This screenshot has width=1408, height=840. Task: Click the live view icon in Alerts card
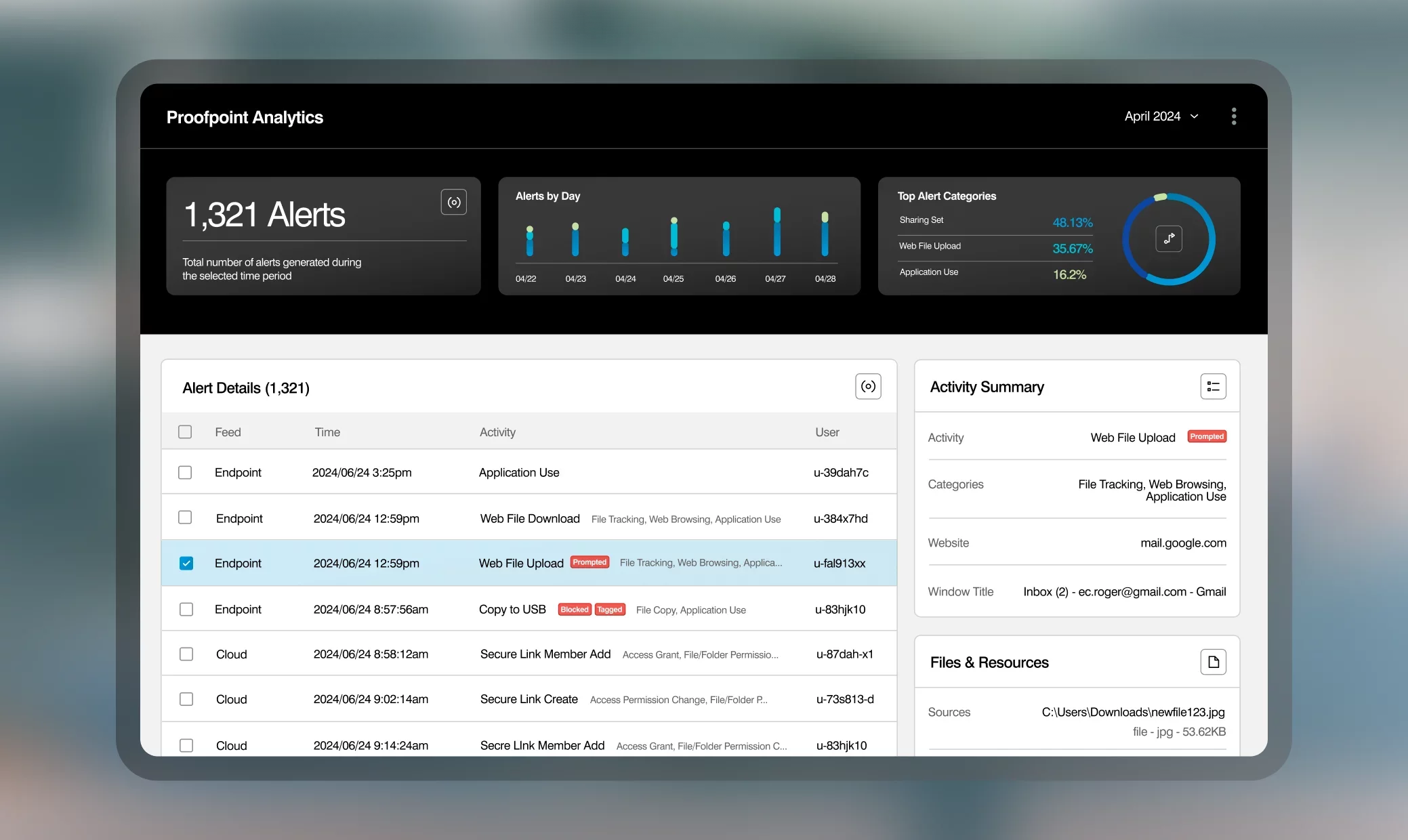pyautogui.click(x=453, y=202)
